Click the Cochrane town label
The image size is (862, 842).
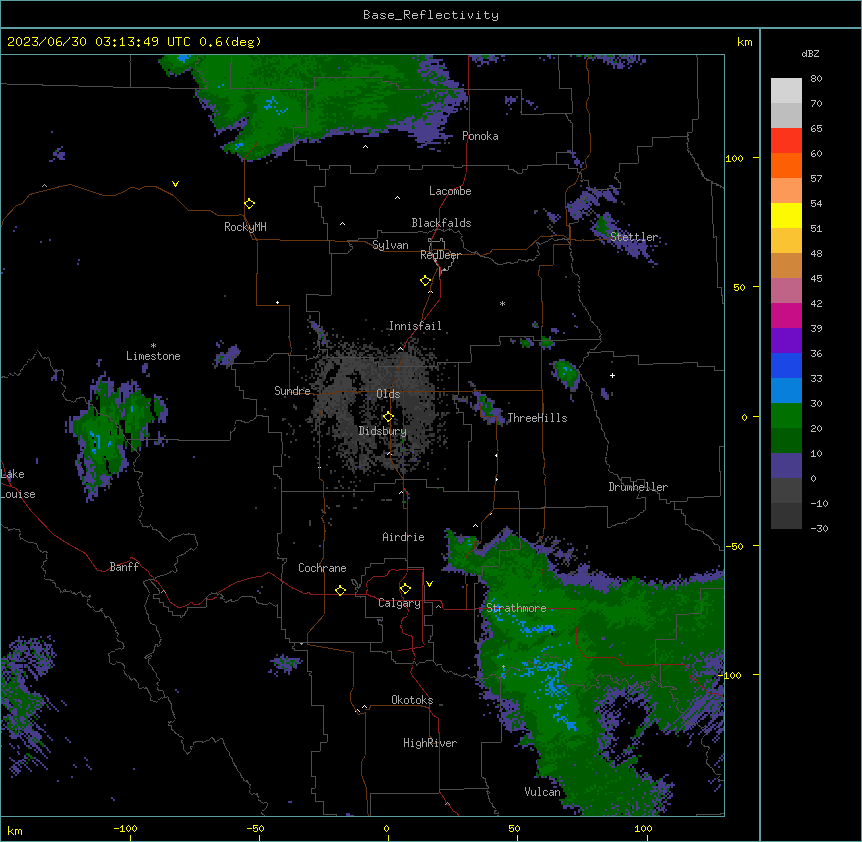pyautogui.click(x=322, y=568)
